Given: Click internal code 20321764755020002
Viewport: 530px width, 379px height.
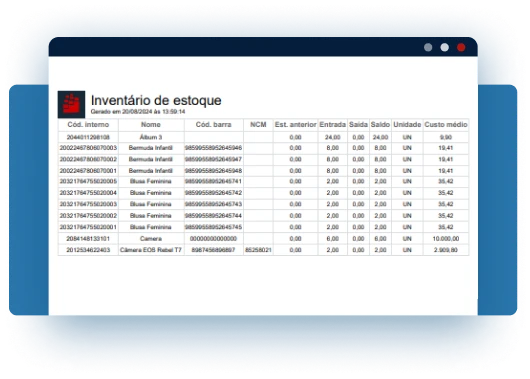Looking at the screenshot, I should click(88, 216).
